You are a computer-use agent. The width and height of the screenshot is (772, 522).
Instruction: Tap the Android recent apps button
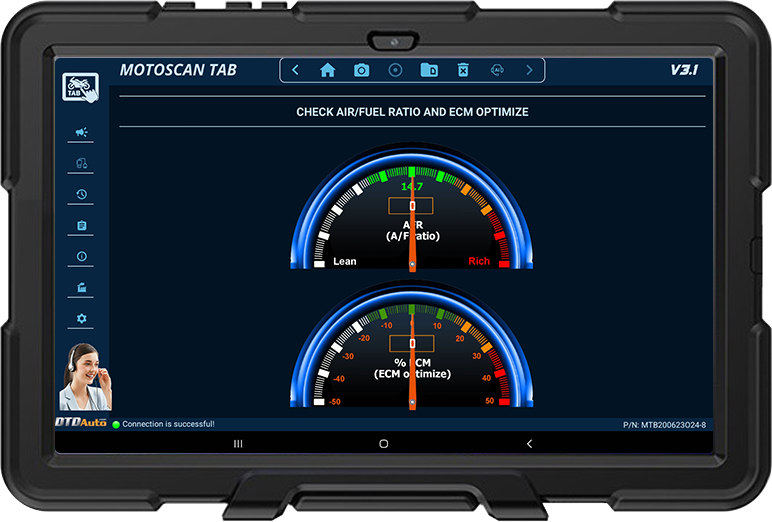point(238,443)
